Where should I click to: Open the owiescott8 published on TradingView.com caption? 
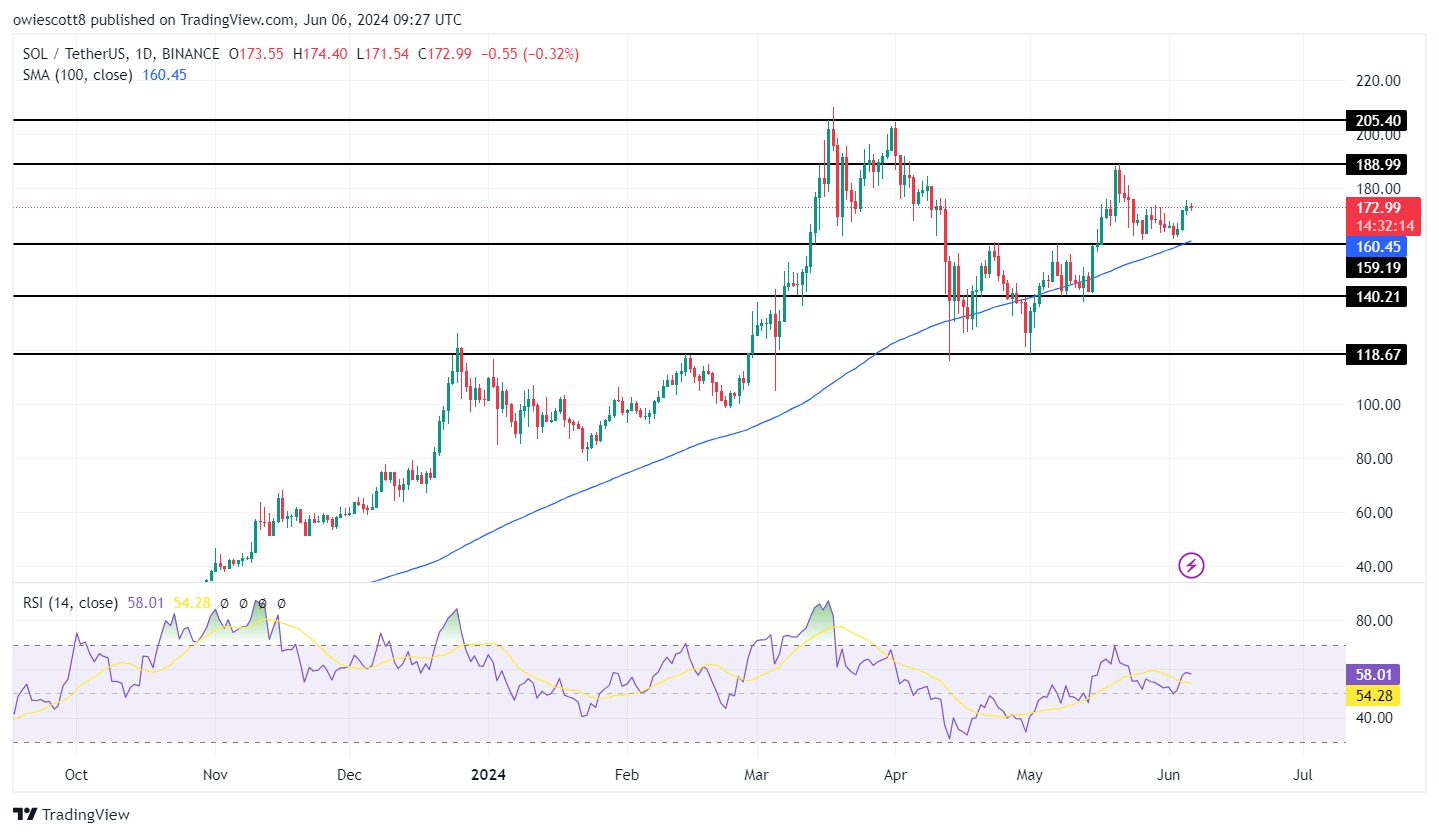click(x=240, y=19)
